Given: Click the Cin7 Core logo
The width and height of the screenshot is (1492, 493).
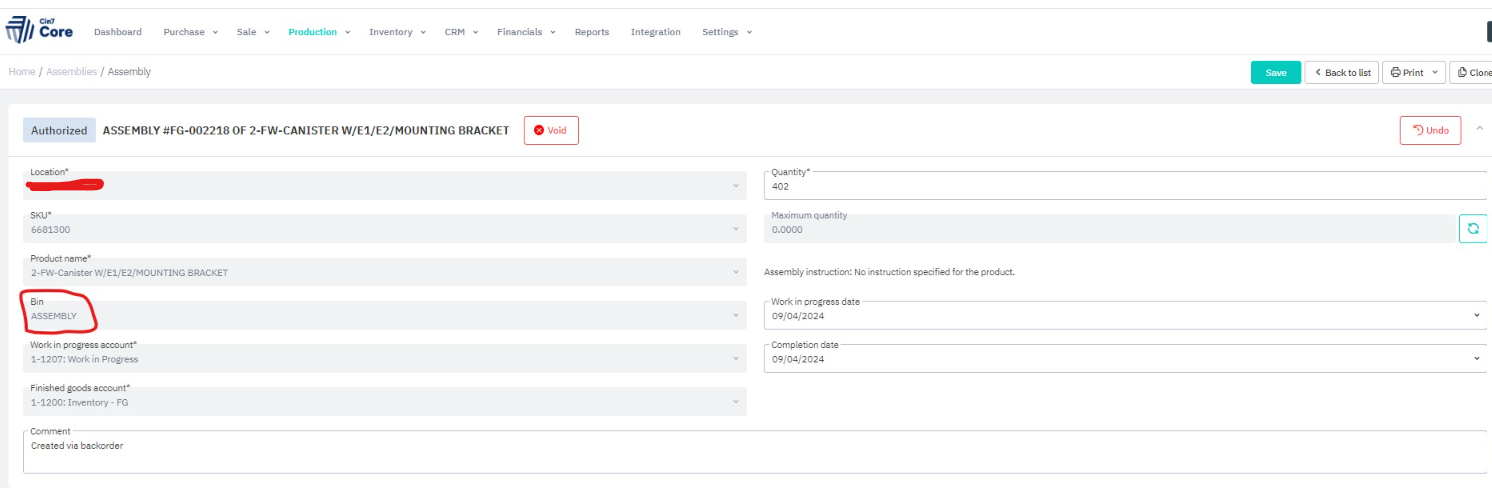Looking at the screenshot, I should coord(39,30).
